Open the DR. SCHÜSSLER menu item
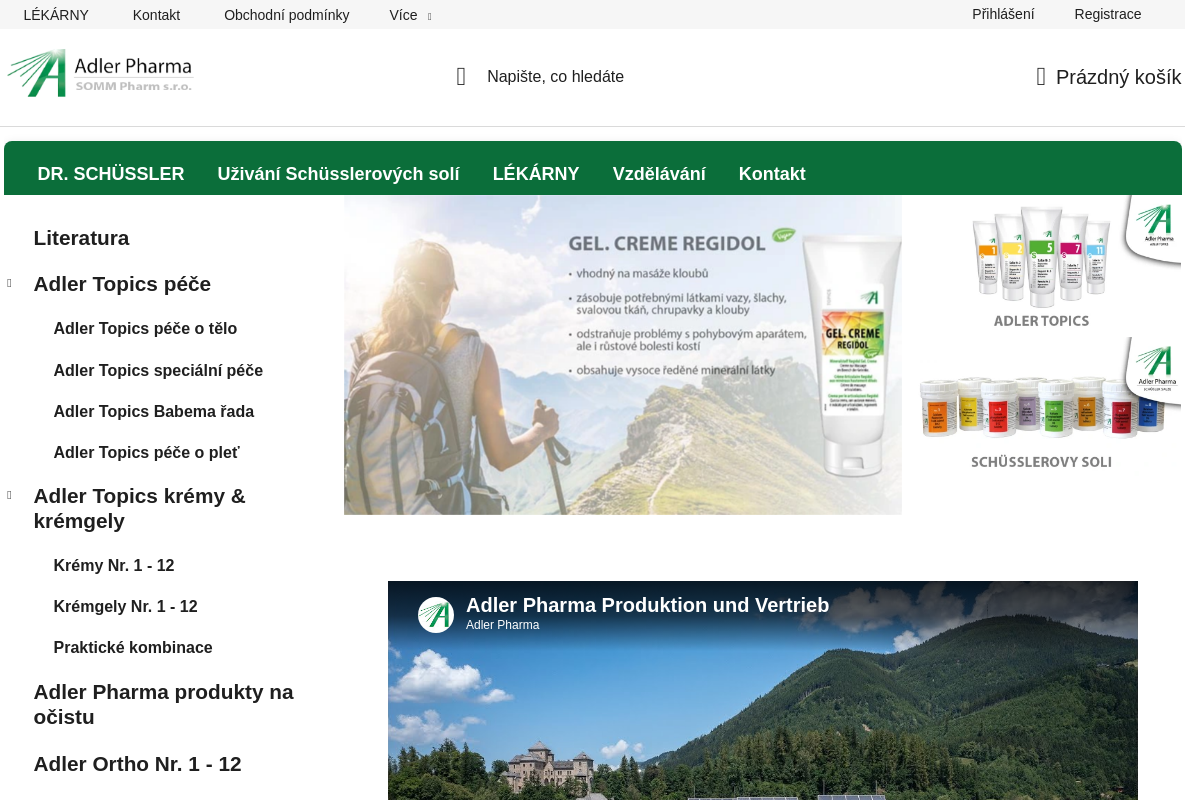 coord(111,174)
